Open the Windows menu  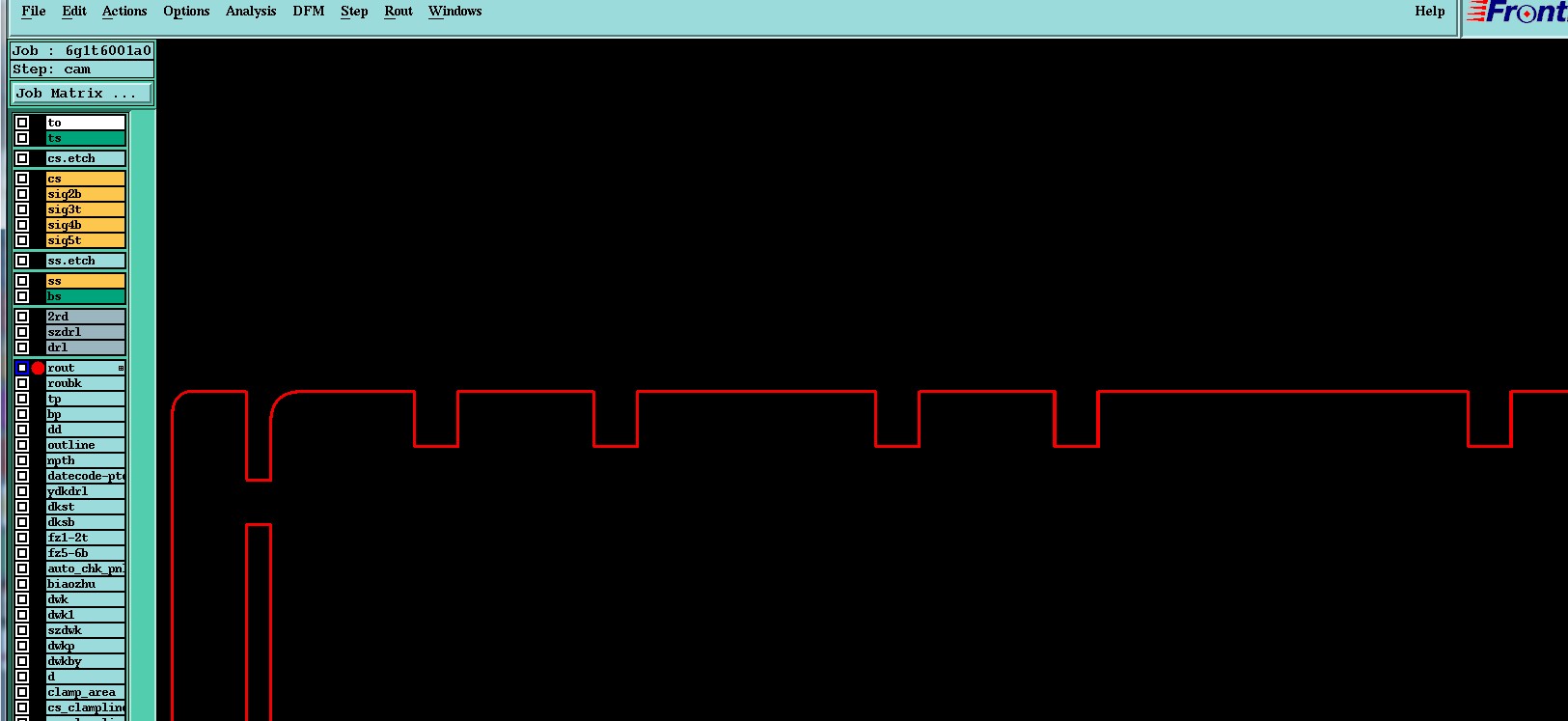point(455,12)
